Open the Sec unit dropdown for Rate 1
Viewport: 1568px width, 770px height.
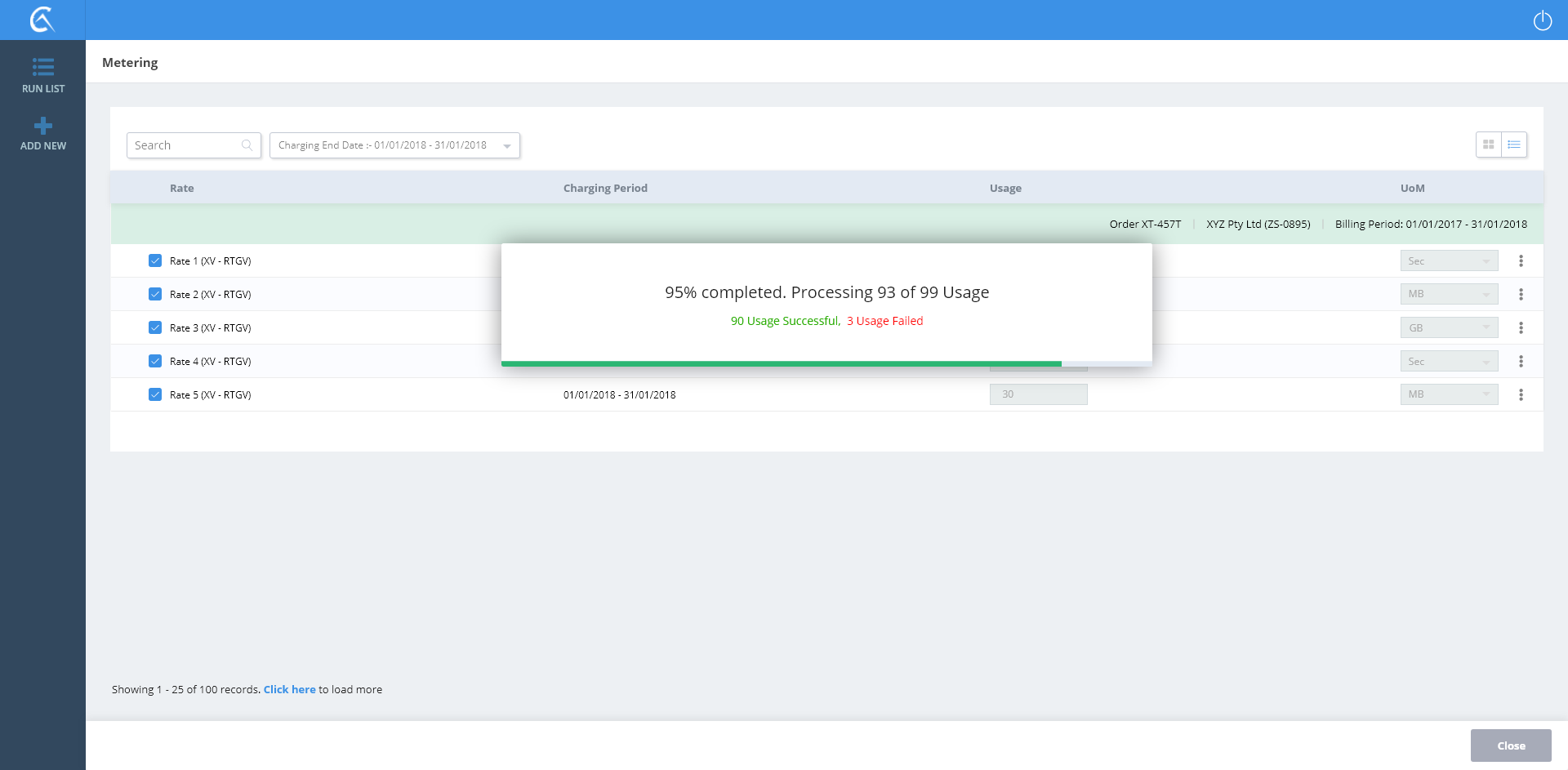(x=1449, y=261)
